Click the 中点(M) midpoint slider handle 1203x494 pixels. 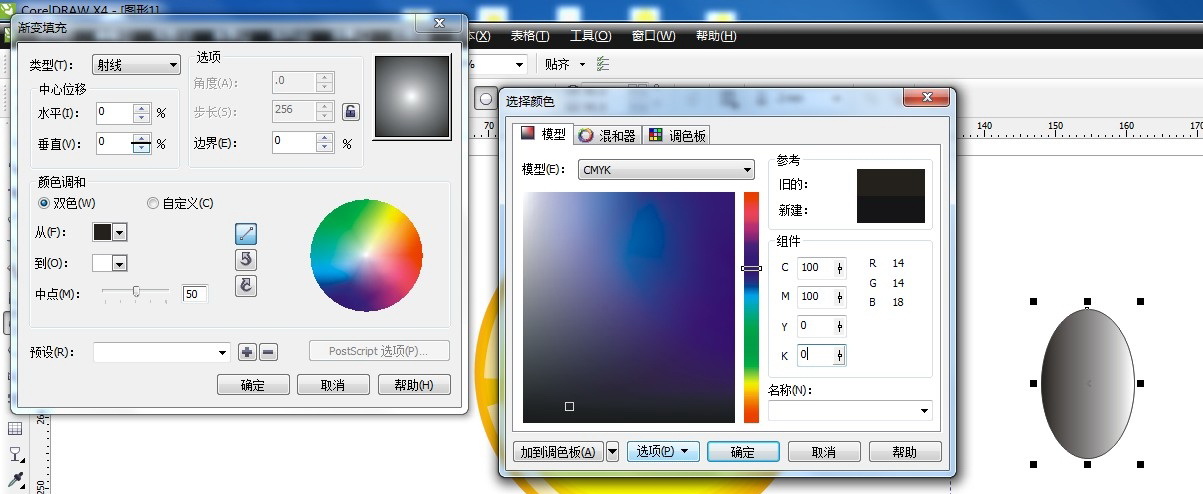click(136, 292)
